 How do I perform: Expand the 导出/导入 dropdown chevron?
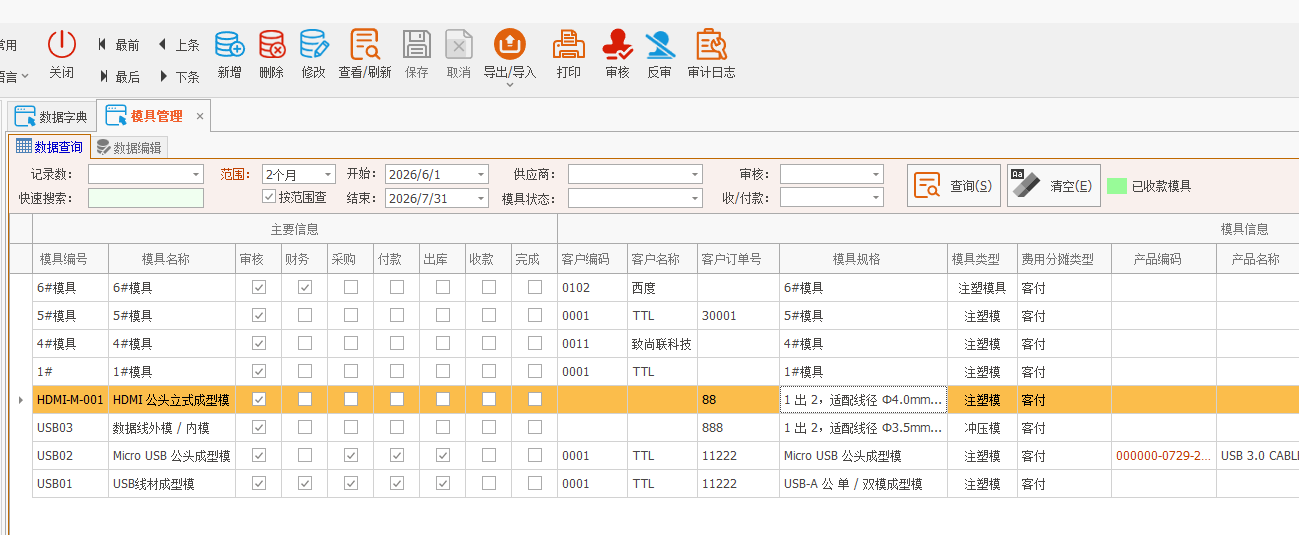[510, 85]
